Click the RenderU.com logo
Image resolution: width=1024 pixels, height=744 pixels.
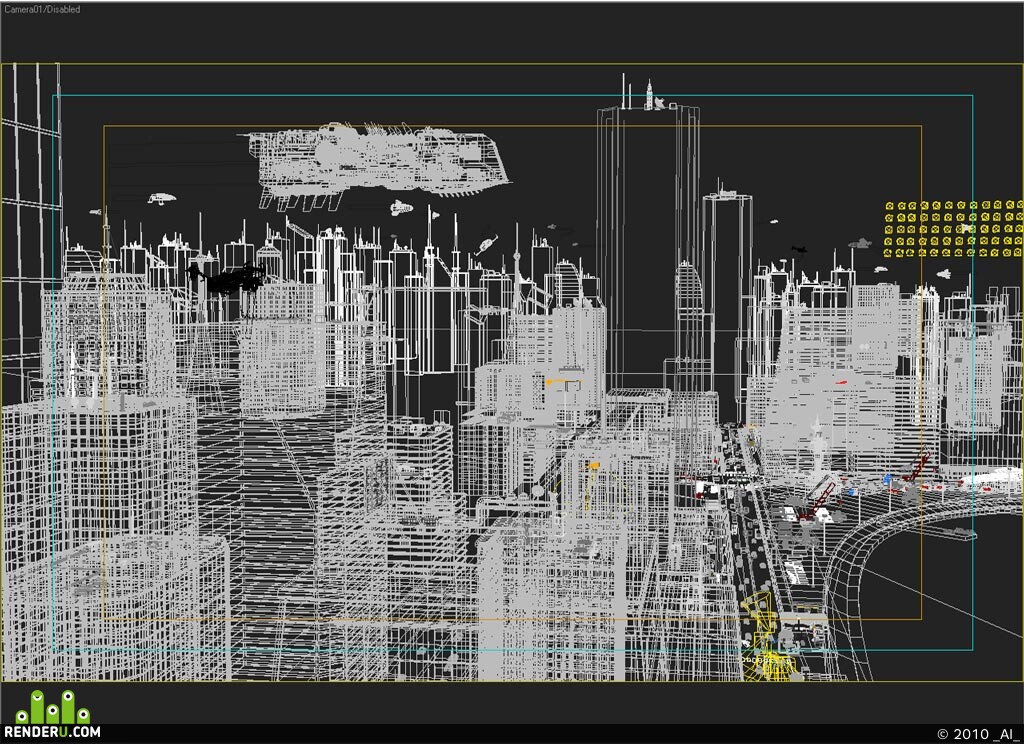coord(51,715)
